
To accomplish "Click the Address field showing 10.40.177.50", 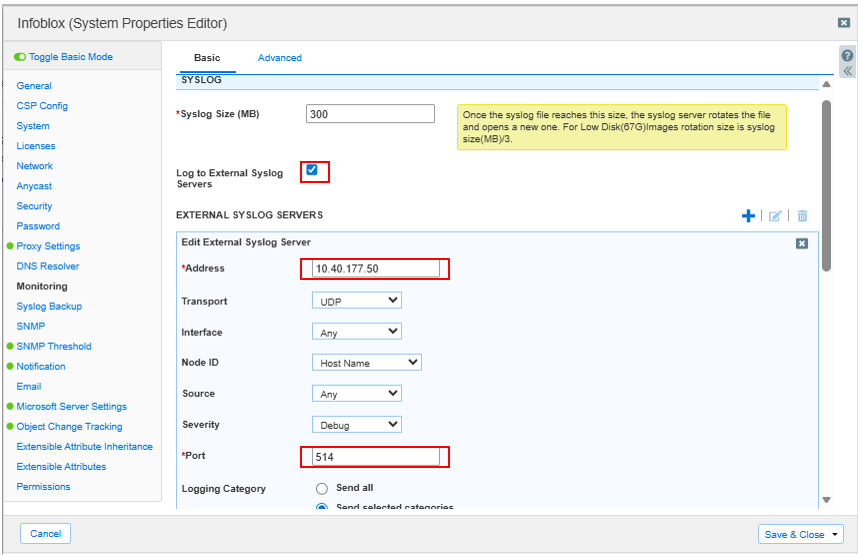I will click(x=374, y=268).
